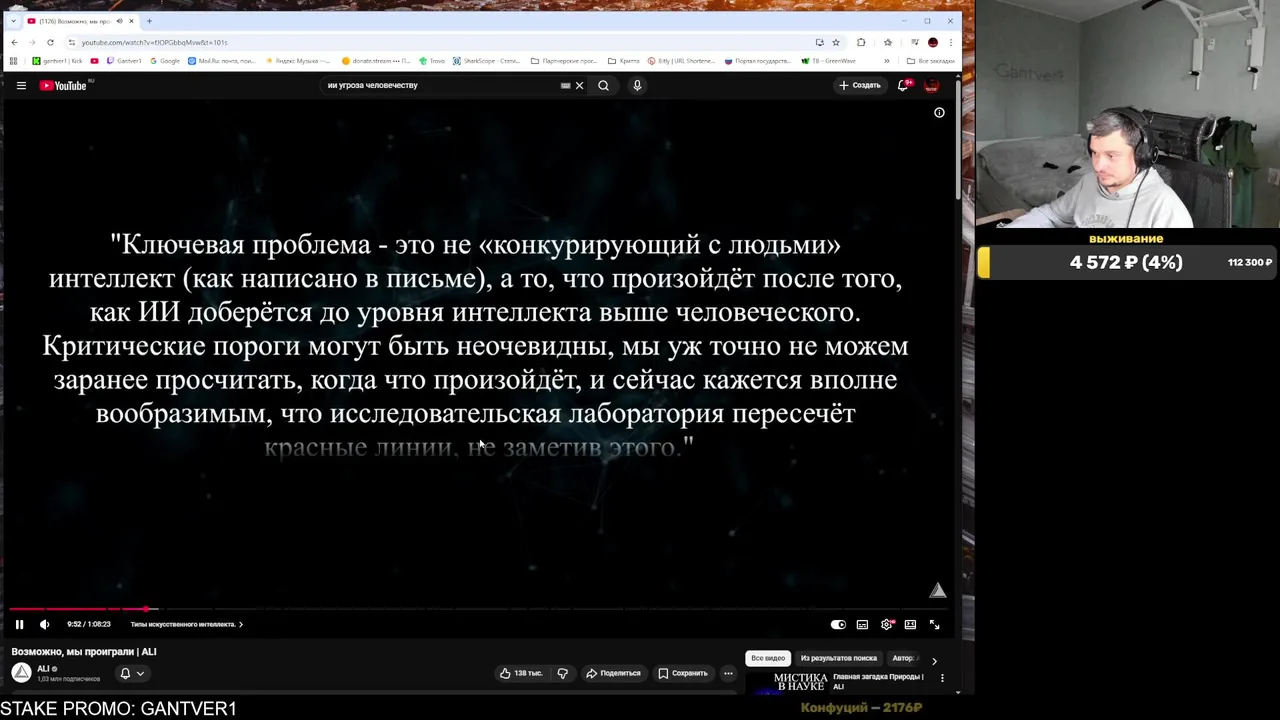The width and height of the screenshot is (1280, 720).
Task: Open the ALI channel avatar
Action: (21, 672)
